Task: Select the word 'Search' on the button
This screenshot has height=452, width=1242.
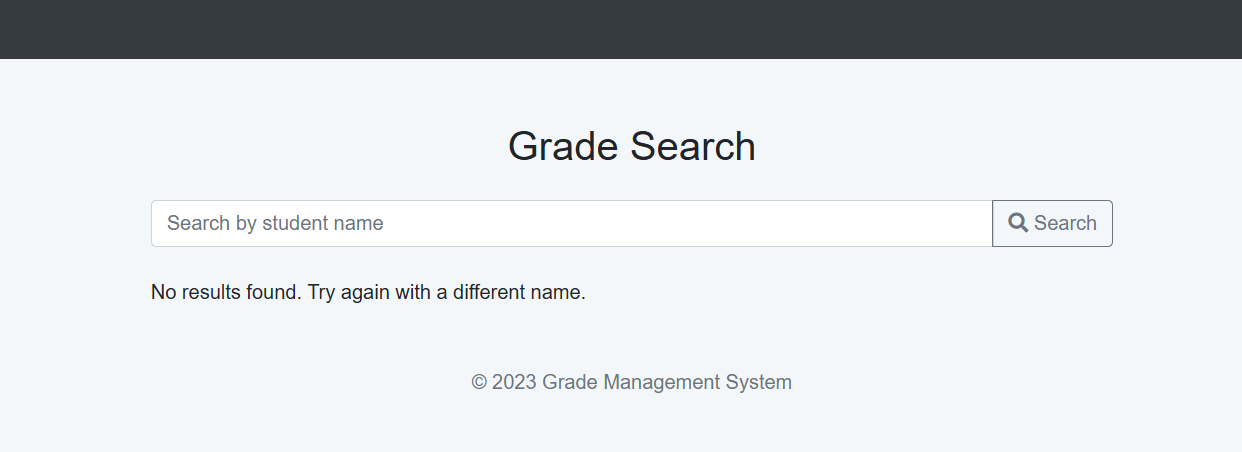Action: tap(1065, 223)
